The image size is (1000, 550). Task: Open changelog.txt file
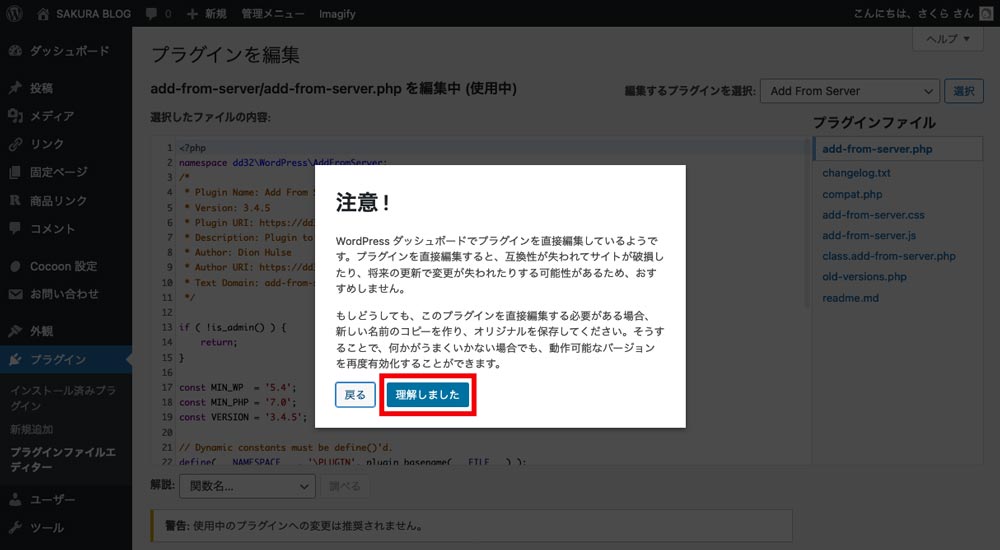pyautogui.click(x=856, y=173)
